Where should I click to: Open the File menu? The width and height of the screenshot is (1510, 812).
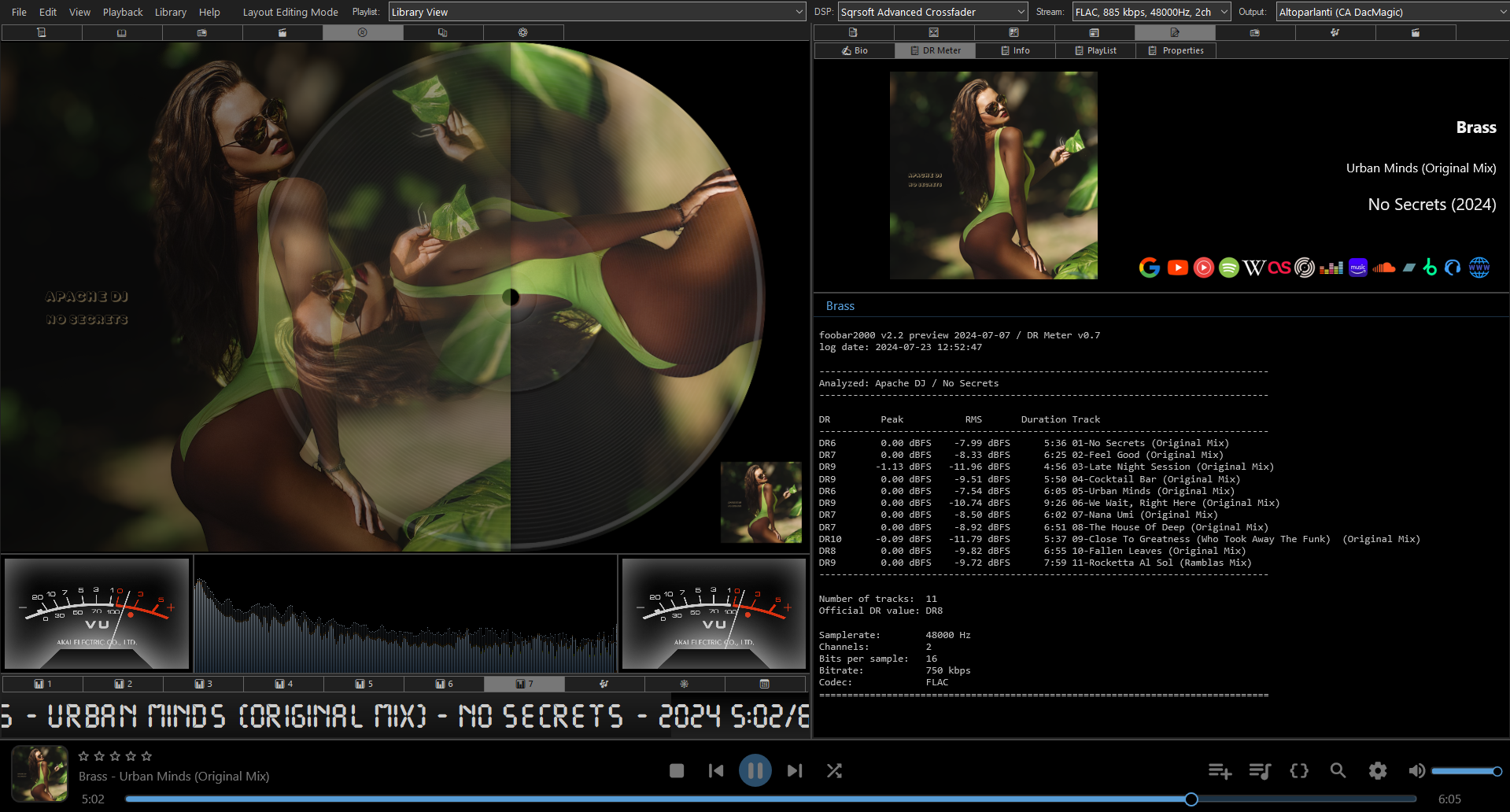[20, 12]
